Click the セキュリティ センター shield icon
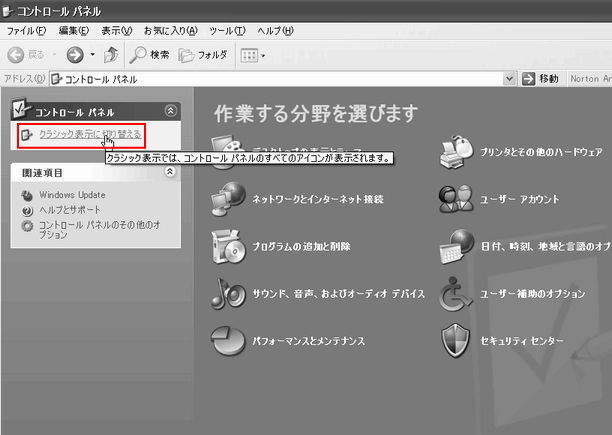Image resolution: width=612 pixels, height=435 pixels. (x=457, y=341)
